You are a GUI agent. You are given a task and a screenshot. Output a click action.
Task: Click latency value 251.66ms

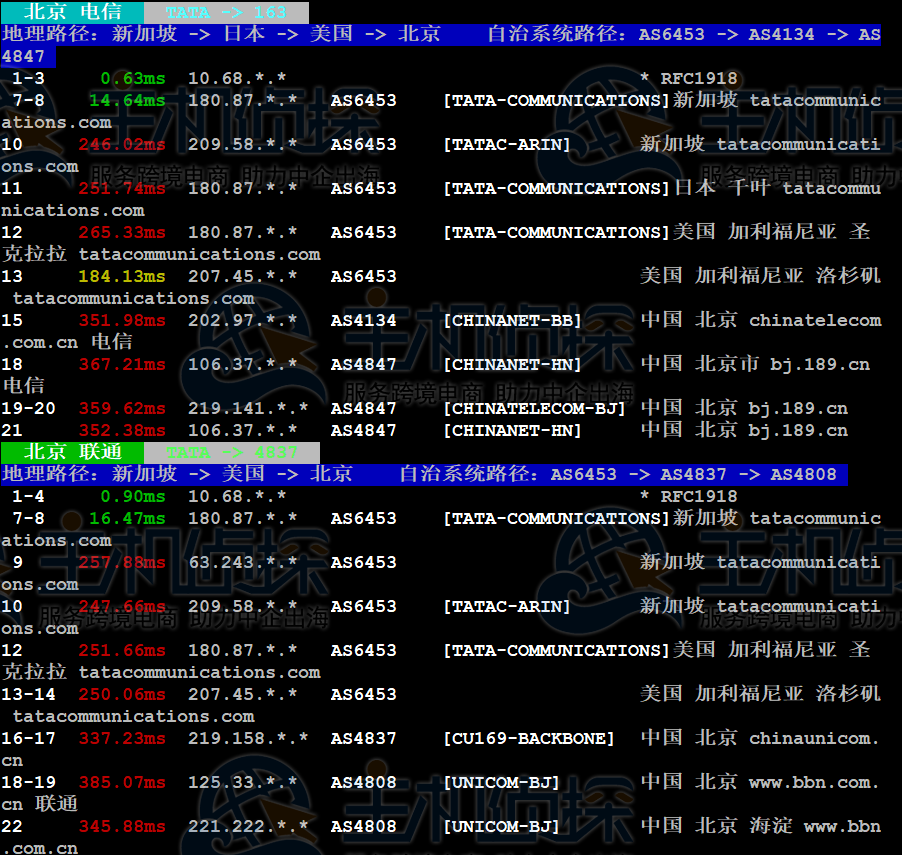[122, 650]
